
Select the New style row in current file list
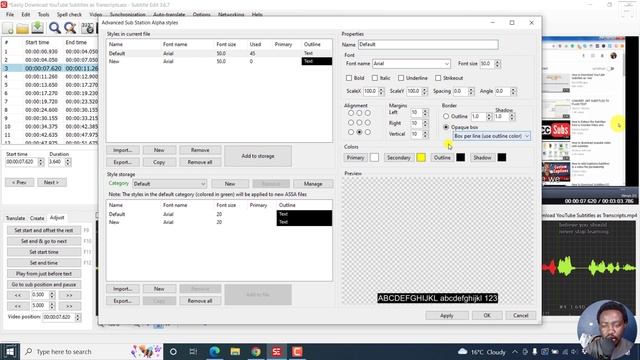point(219,62)
